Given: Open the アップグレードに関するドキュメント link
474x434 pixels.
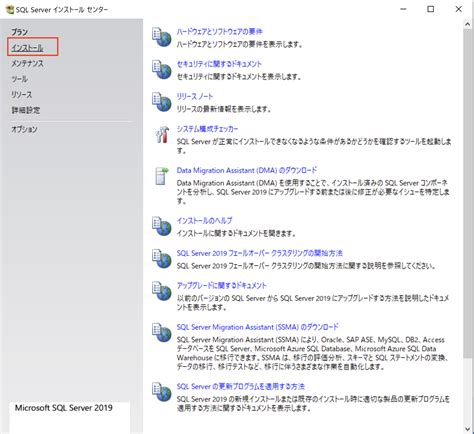Looking at the screenshot, I should pyautogui.click(x=222, y=286).
